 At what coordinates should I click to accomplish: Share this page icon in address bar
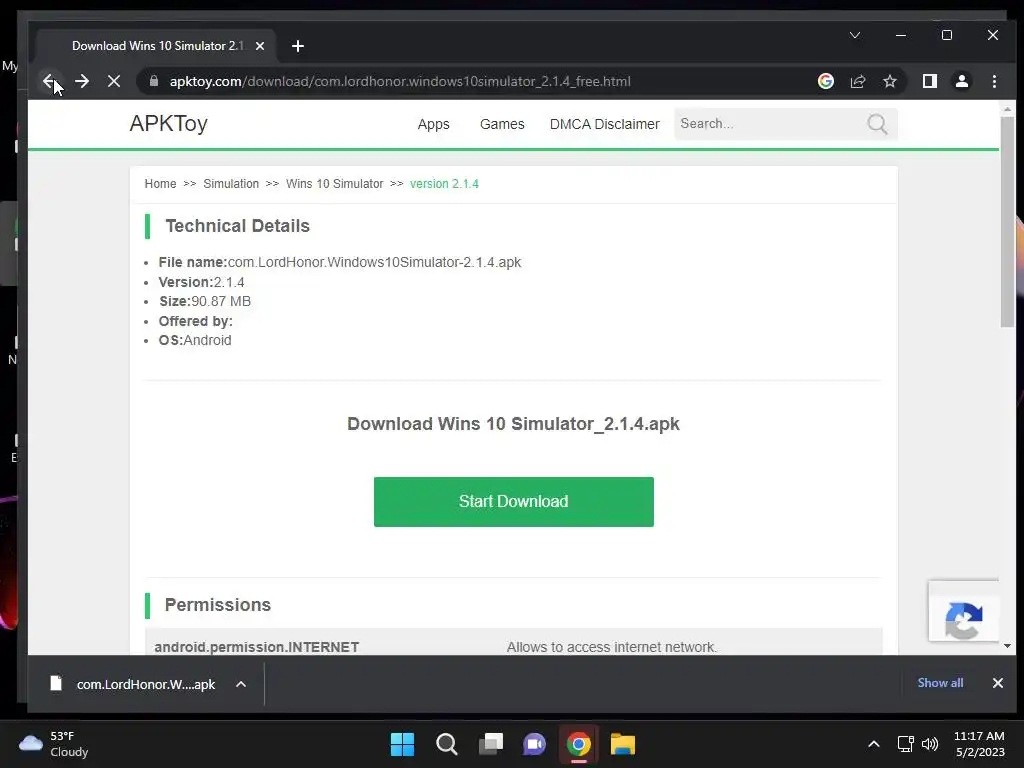pyautogui.click(x=857, y=81)
